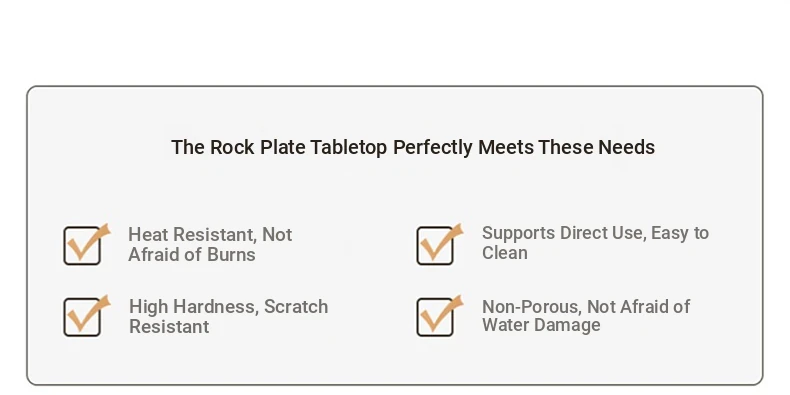Click 'Perfectly Meets These Needs' in the heading

[524, 148]
